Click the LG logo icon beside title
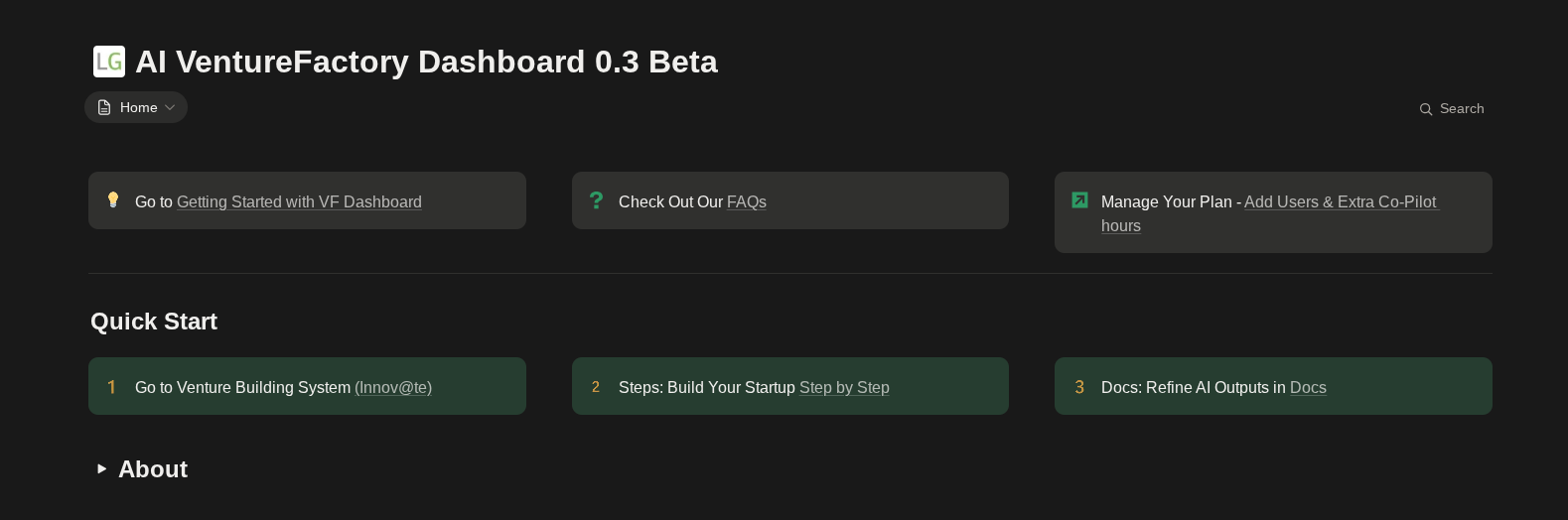1568x520 pixels. pos(109,62)
